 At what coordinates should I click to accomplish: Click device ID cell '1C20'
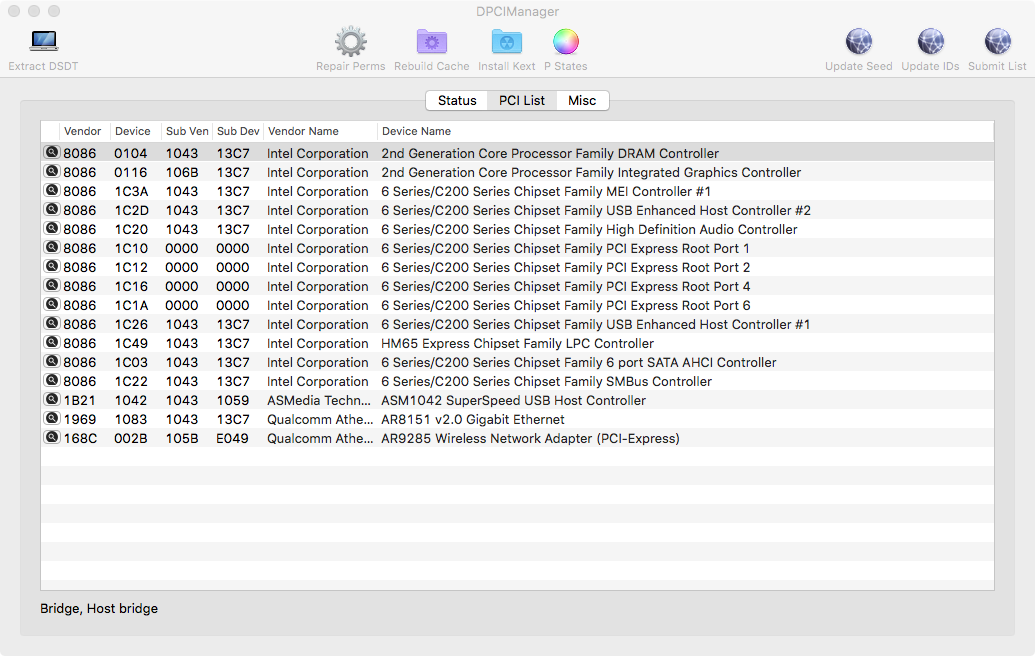131,230
